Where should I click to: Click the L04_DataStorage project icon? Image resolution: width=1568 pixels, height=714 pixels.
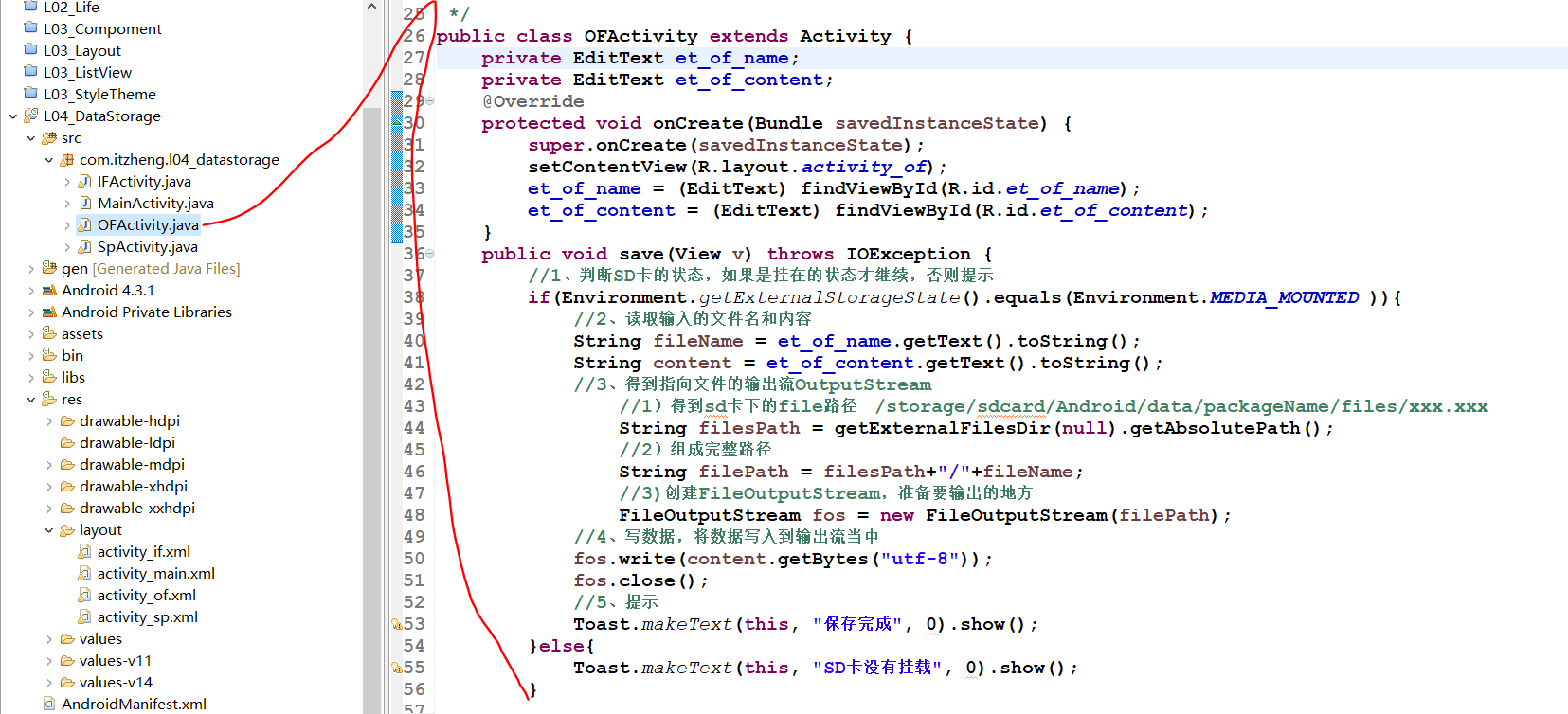point(31,116)
